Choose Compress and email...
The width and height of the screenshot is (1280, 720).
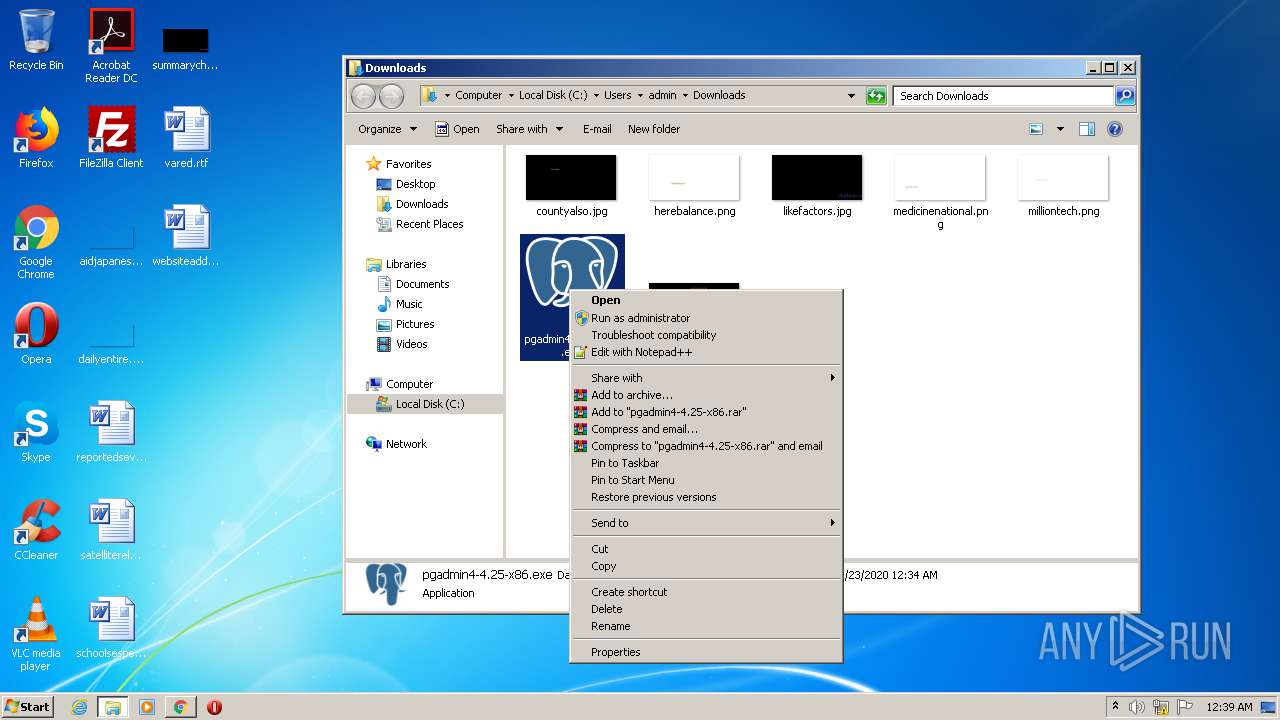coord(706,429)
